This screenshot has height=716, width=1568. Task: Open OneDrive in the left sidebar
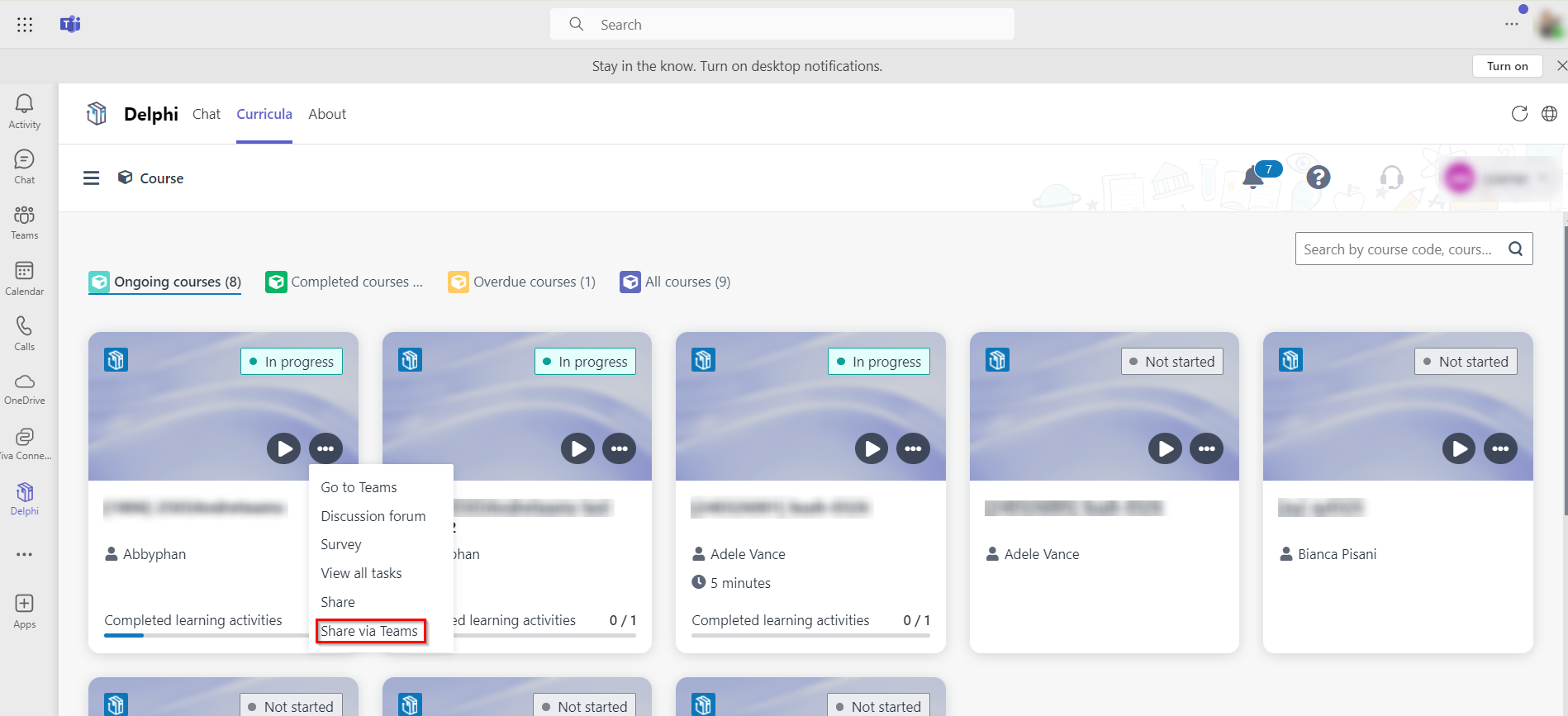25,389
